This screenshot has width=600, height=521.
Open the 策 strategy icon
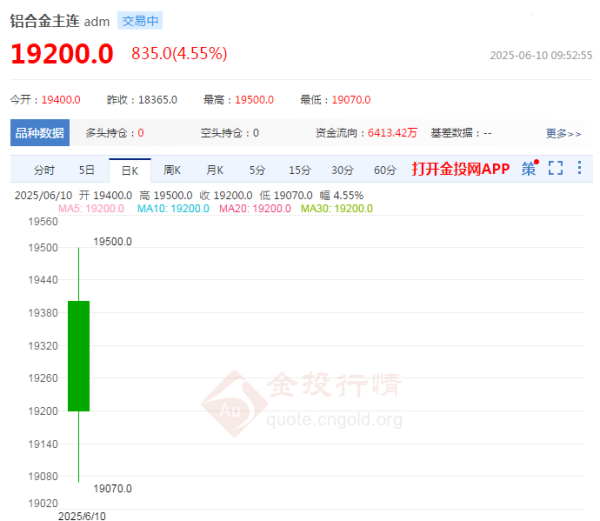click(530, 168)
